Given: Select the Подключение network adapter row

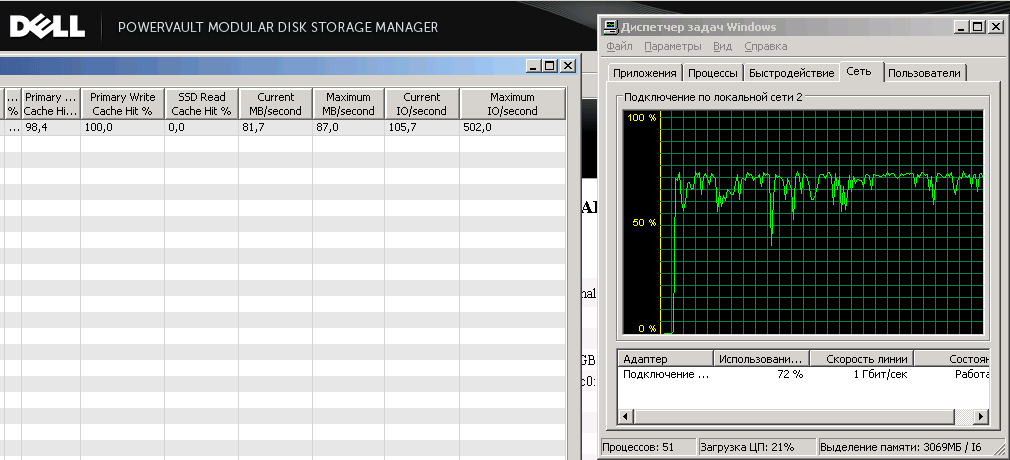Looking at the screenshot, I should (665, 374).
